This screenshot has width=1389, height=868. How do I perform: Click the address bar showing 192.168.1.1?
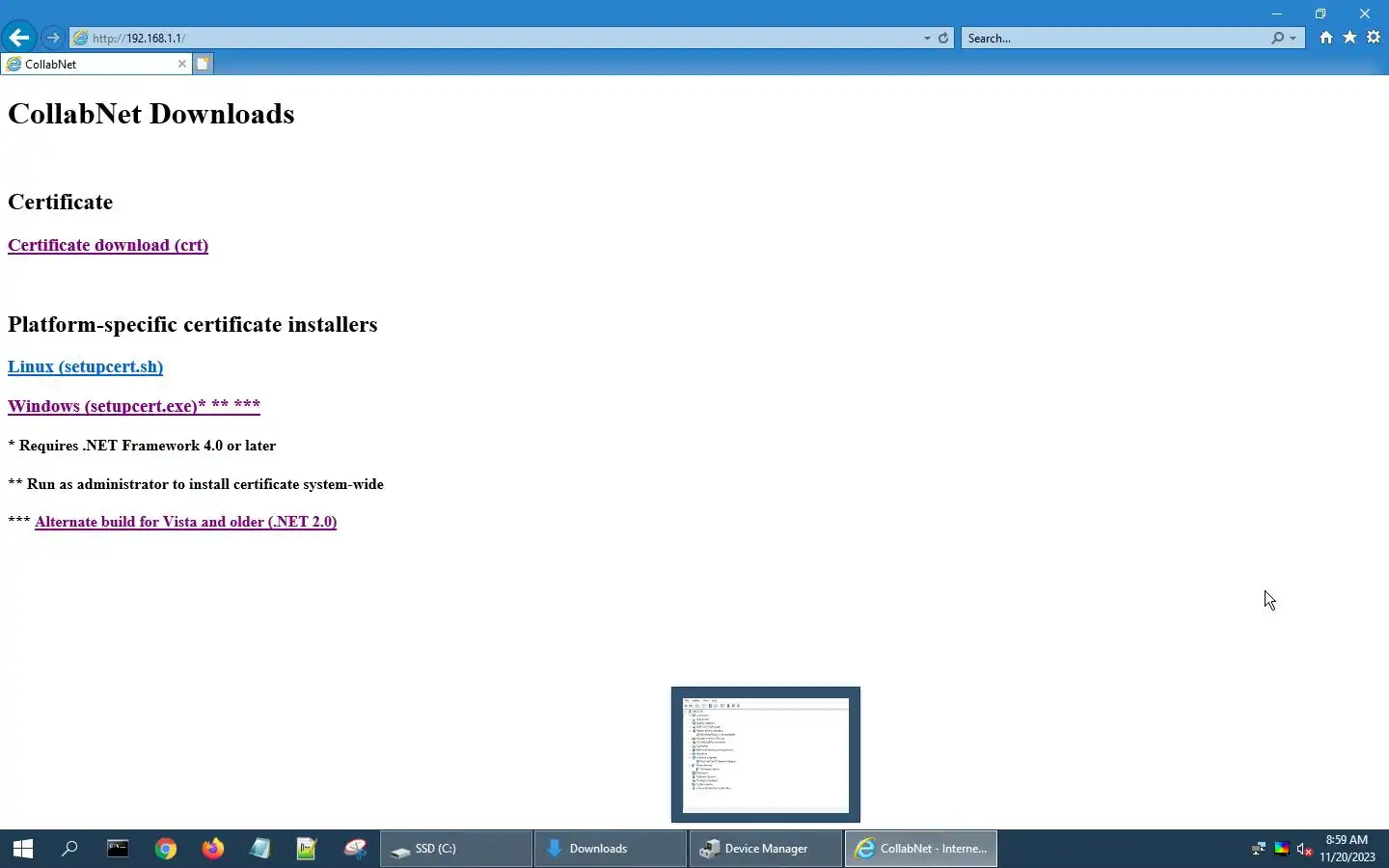pyautogui.click(x=496, y=38)
